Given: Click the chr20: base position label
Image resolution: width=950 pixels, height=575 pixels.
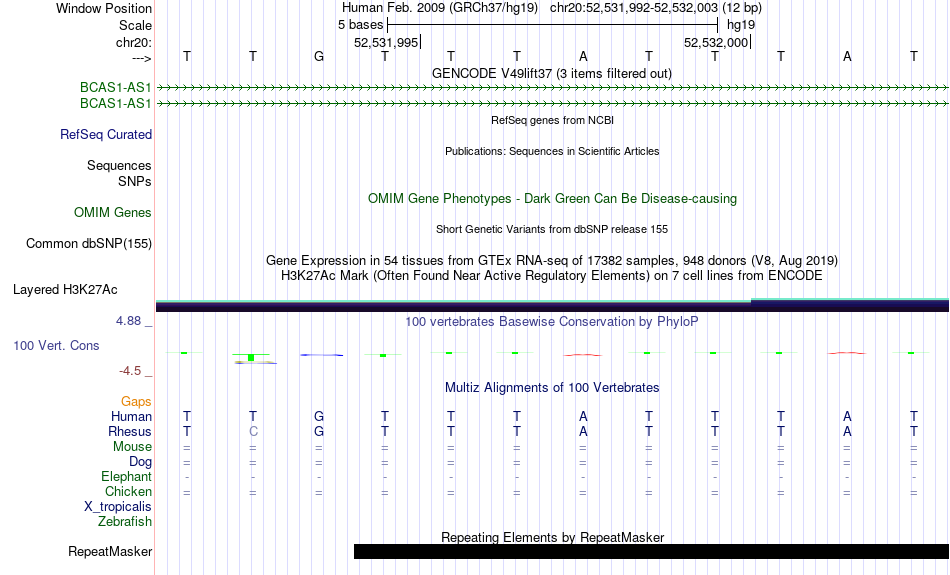Looking at the screenshot, I should (x=133, y=42).
